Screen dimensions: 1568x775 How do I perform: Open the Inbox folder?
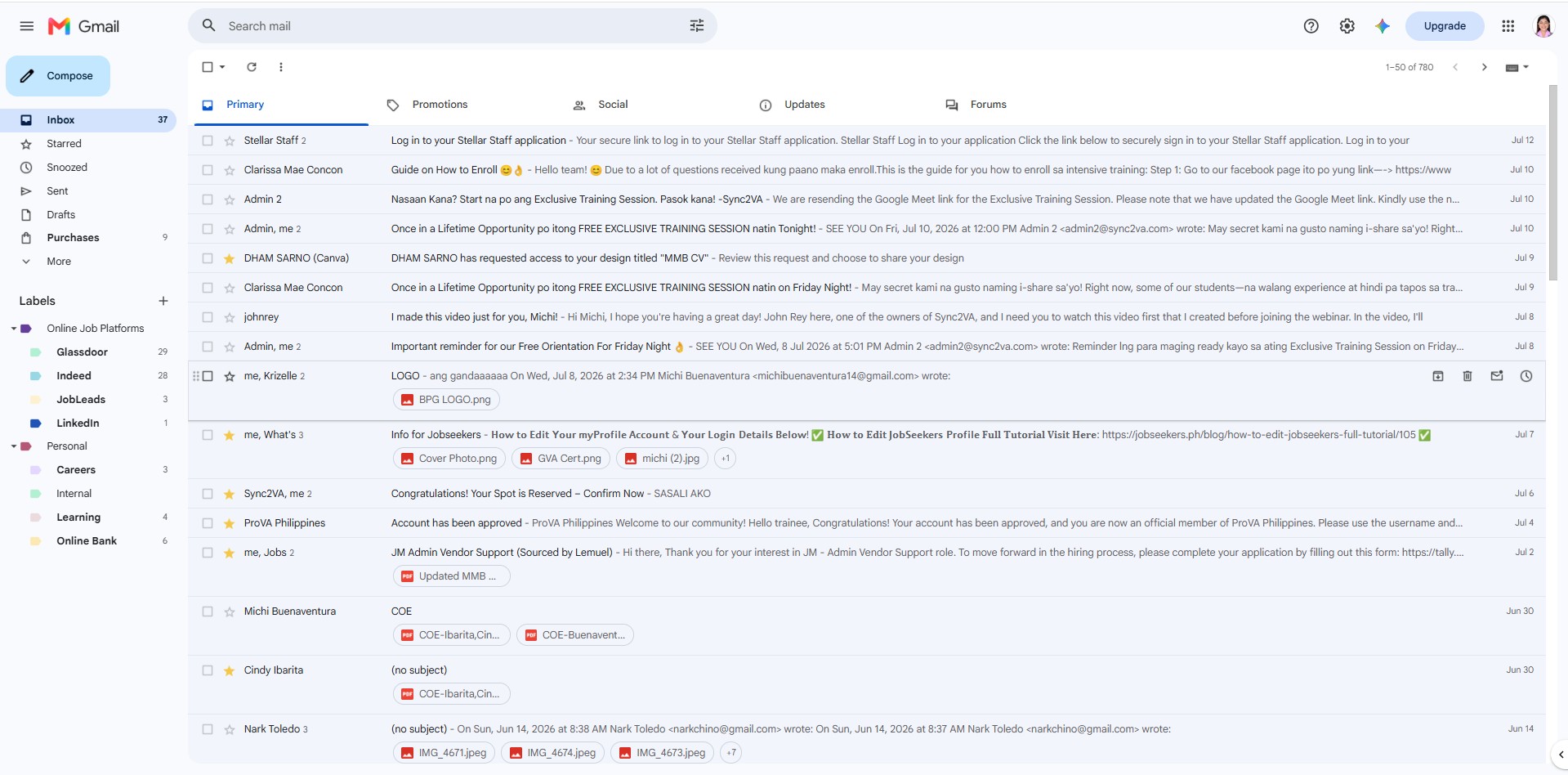88,120
